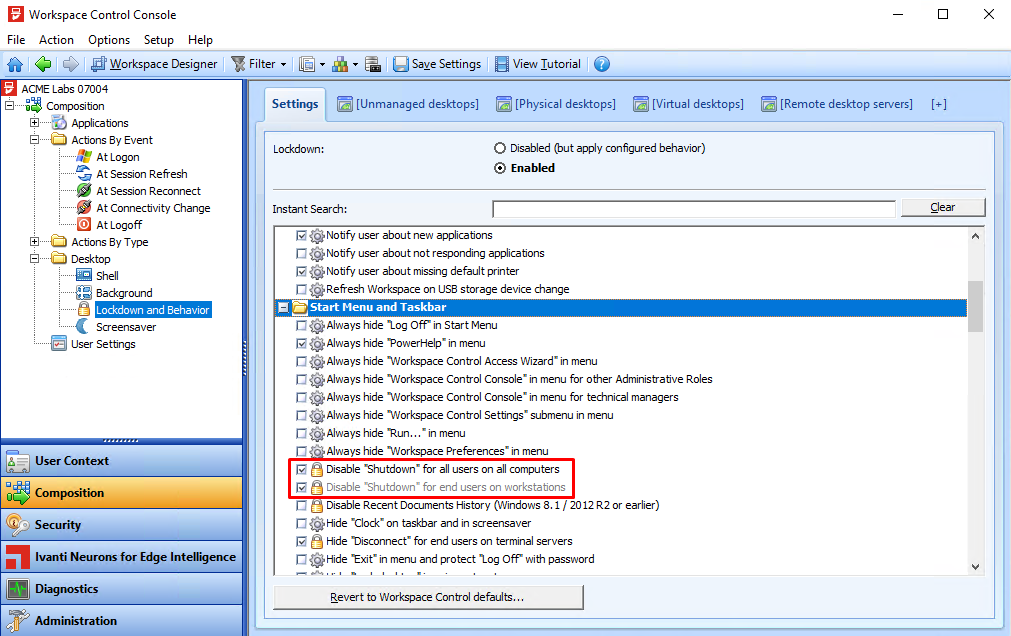Open the At Logoff node
The image size is (1011, 636).
click(x=119, y=224)
